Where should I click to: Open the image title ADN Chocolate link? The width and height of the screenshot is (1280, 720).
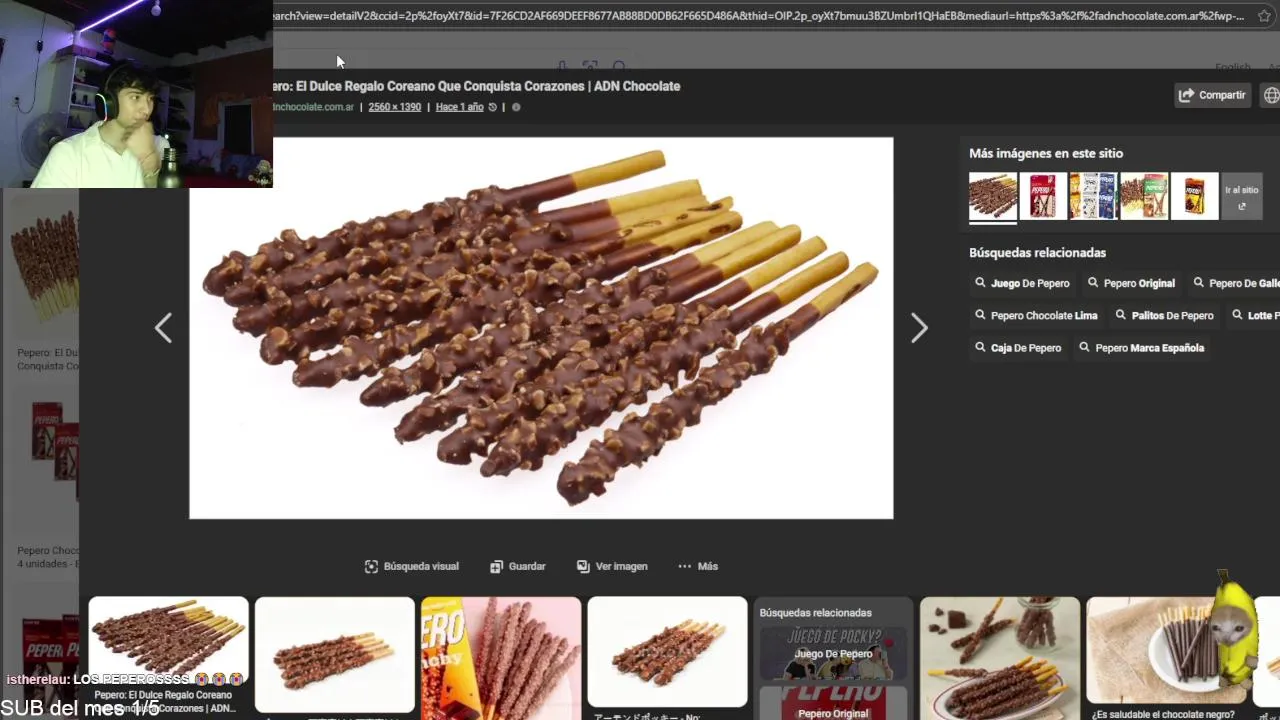coord(476,86)
